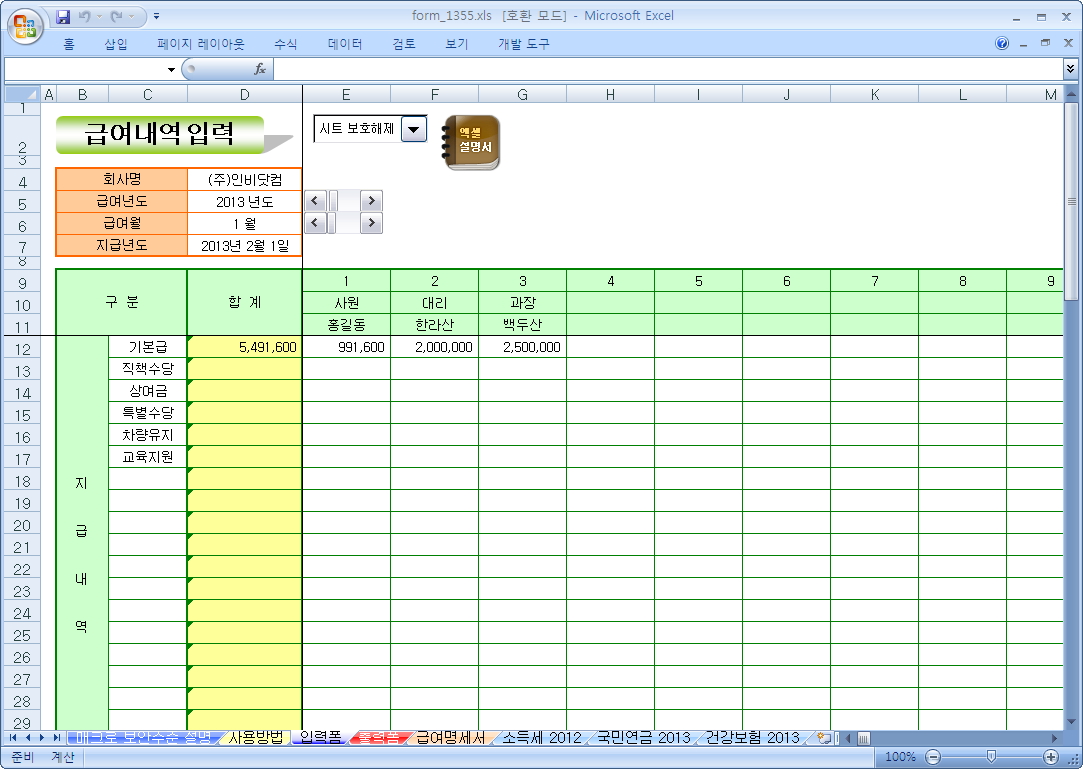This screenshot has height=769, width=1083.
Task: Click the 데이터 ribbon tab
Action: pyautogui.click(x=345, y=44)
